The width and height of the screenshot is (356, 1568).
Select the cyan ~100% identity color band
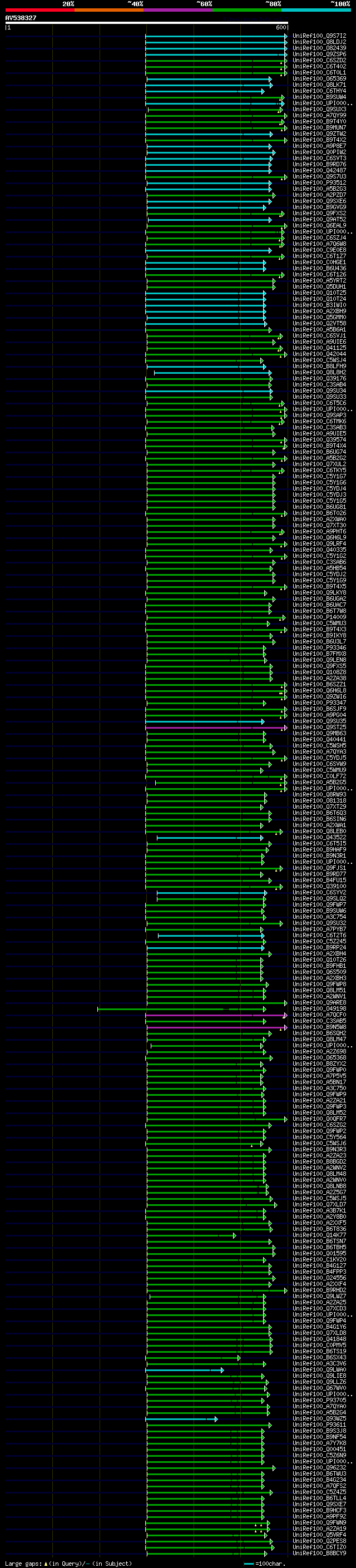(x=316, y=11)
